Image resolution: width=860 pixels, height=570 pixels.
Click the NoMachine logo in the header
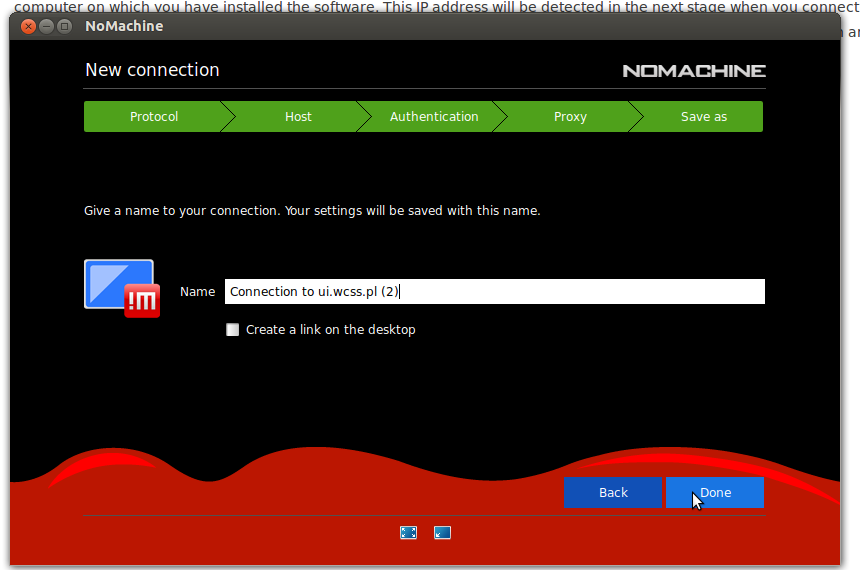coord(693,71)
